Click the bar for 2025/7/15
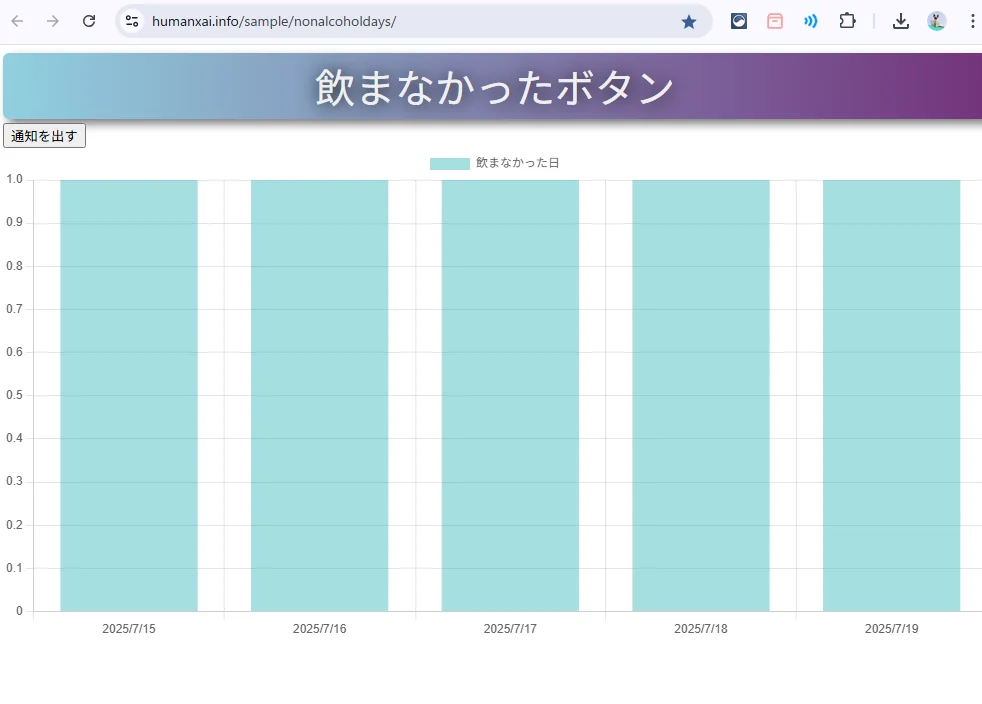This screenshot has height=704, width=982. [129, 395]
